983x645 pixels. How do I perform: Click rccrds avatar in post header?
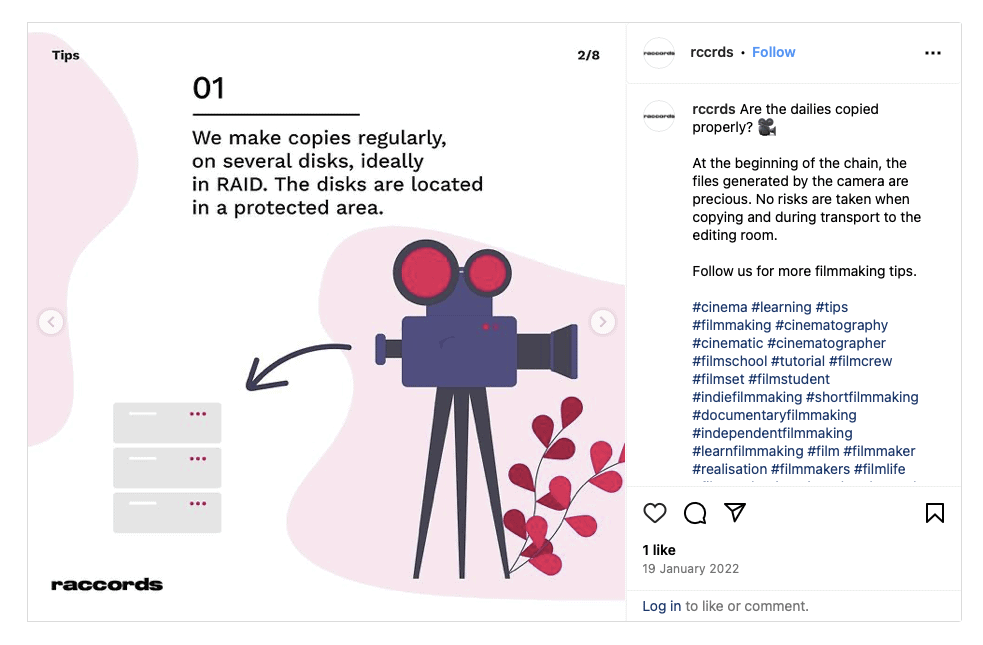[659, 53]
